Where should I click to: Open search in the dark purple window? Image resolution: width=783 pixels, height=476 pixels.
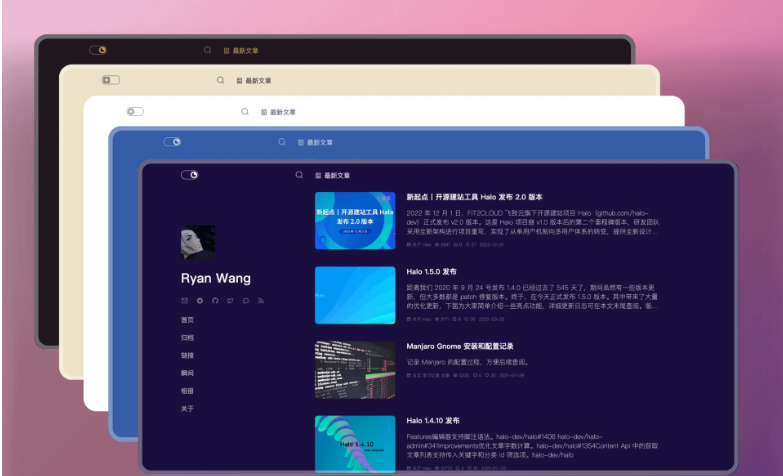point(299,175)
